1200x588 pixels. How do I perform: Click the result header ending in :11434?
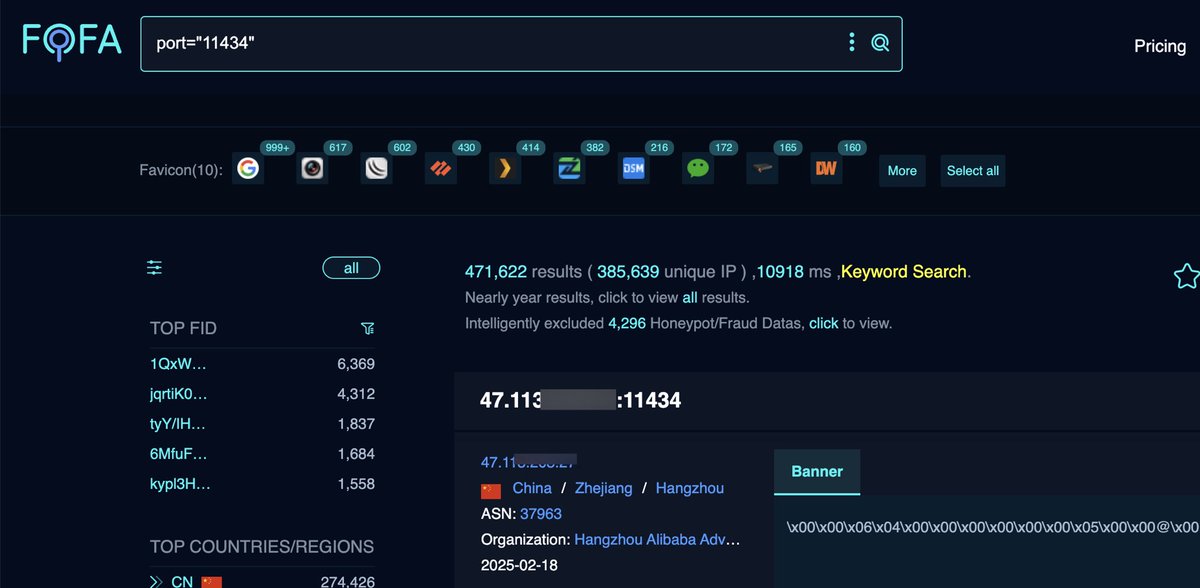tap(580, 400)
